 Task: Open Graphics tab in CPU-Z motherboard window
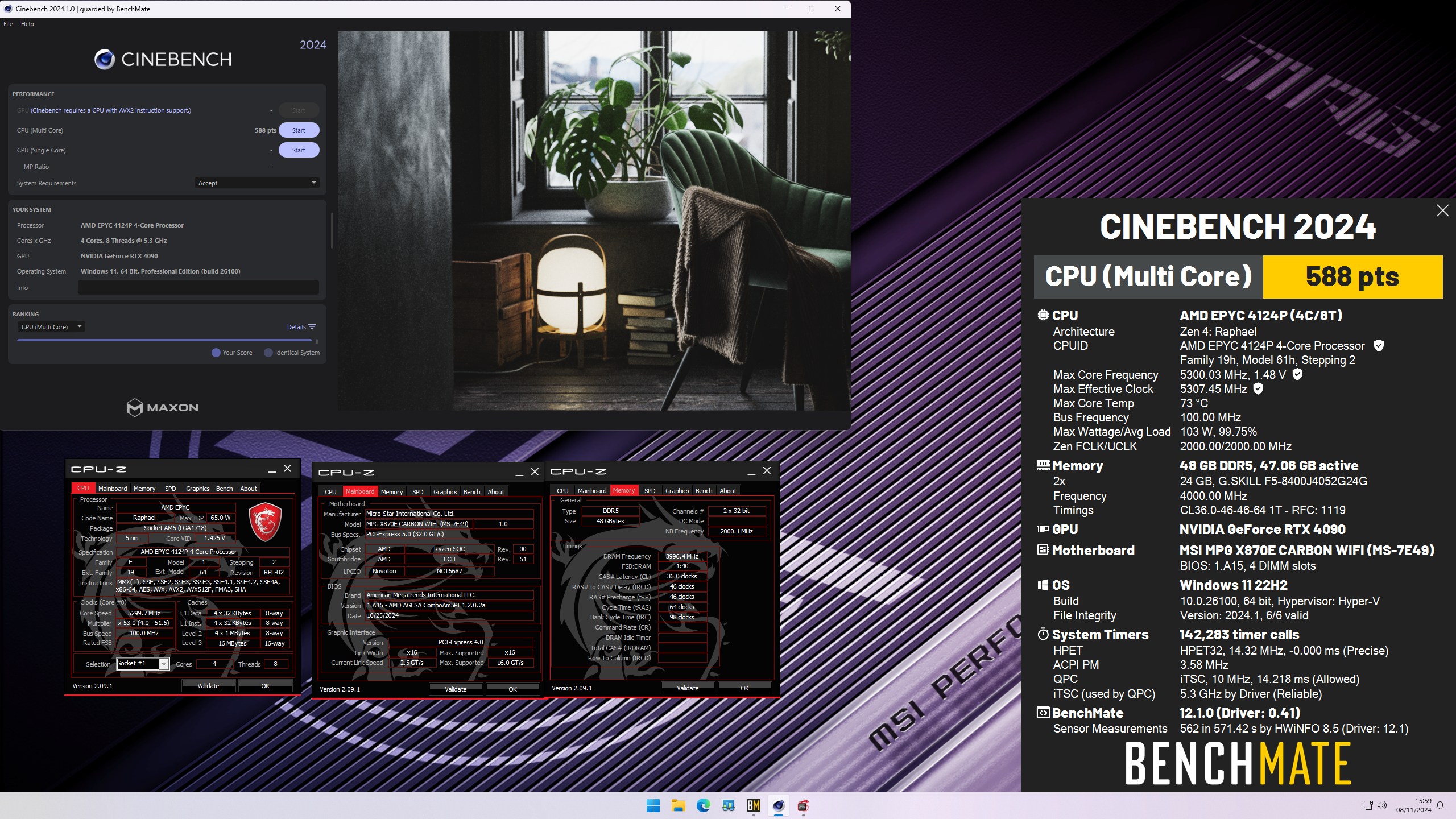click(445, 492)
